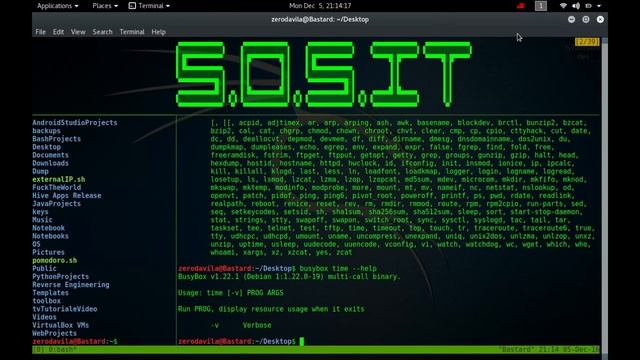Click the workspace 1 indicator

(x=541, y=6)
